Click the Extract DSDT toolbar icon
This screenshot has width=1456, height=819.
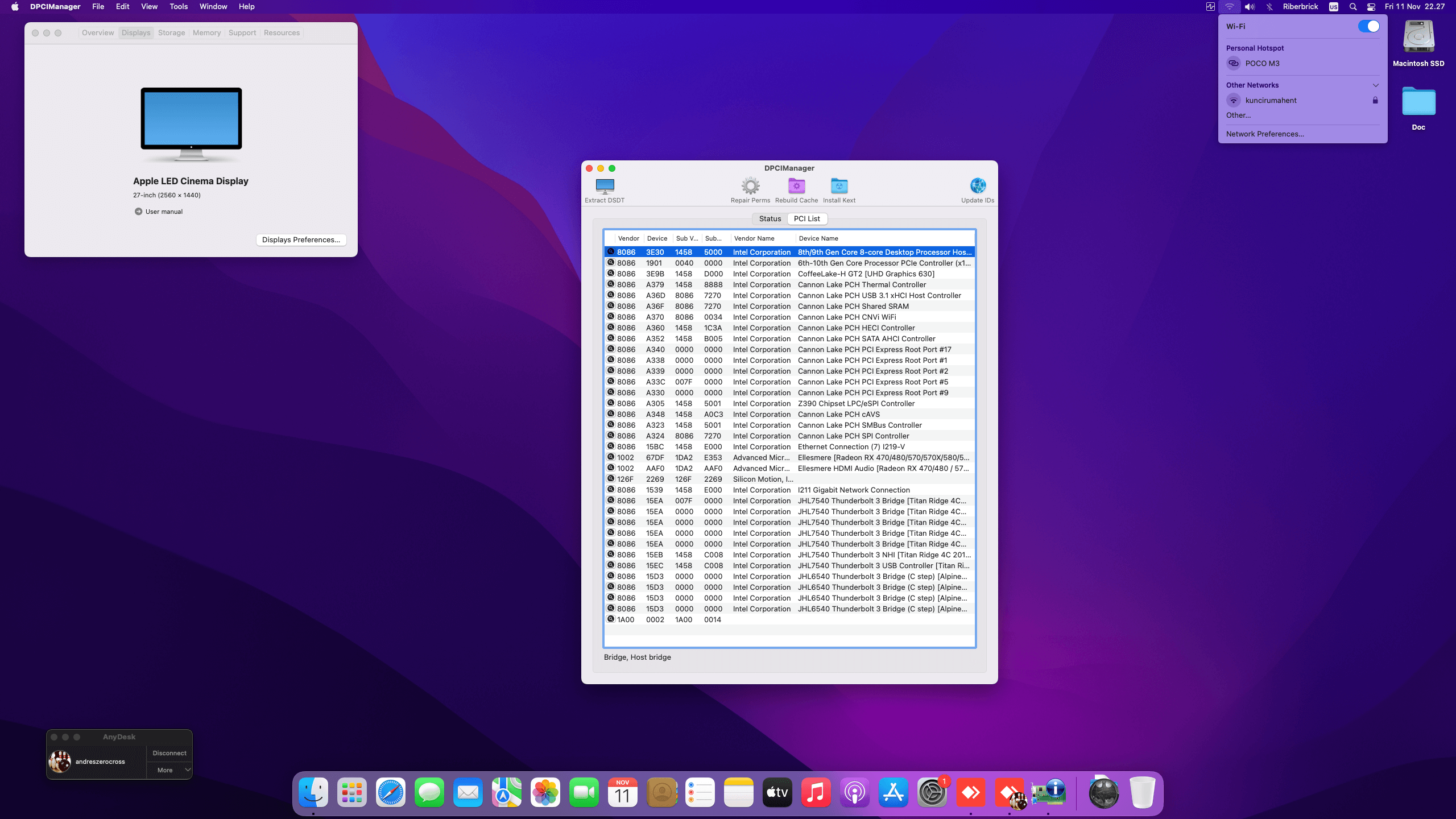605,186
